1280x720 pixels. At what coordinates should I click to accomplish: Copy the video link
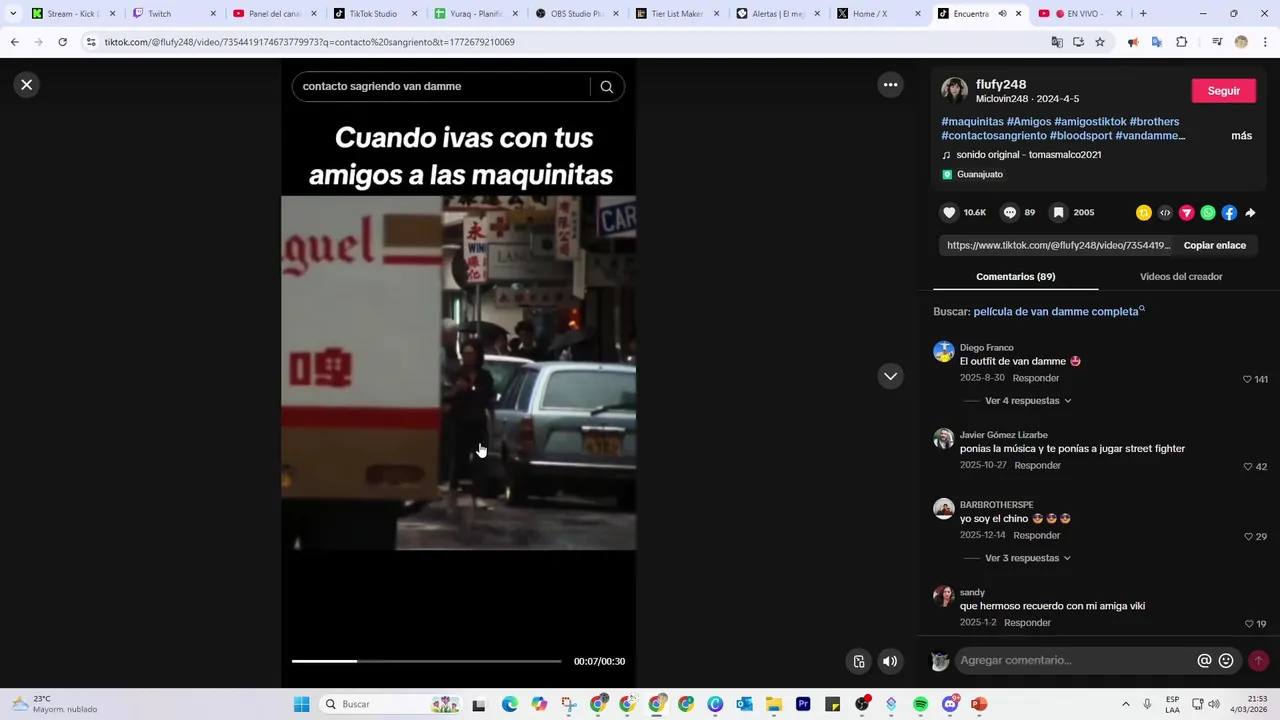[1215, 245]
